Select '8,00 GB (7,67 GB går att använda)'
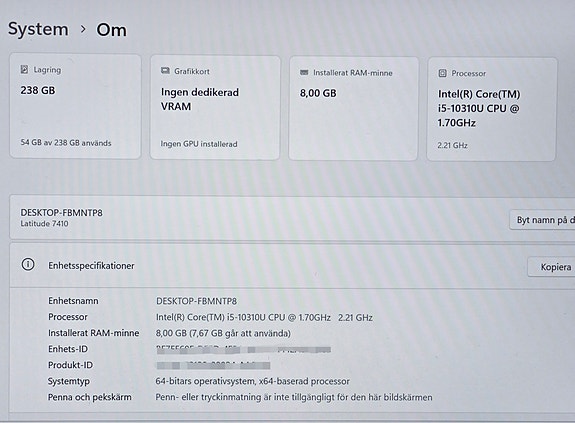Viewport: 575px width, 423px height. point(223,333)
